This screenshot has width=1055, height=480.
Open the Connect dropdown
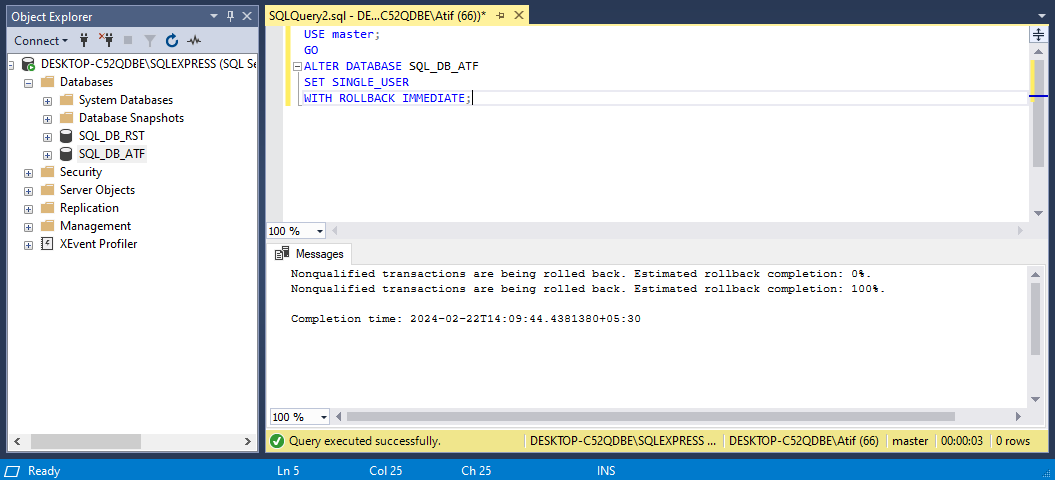pyautogui.click(x=41, y=40)
